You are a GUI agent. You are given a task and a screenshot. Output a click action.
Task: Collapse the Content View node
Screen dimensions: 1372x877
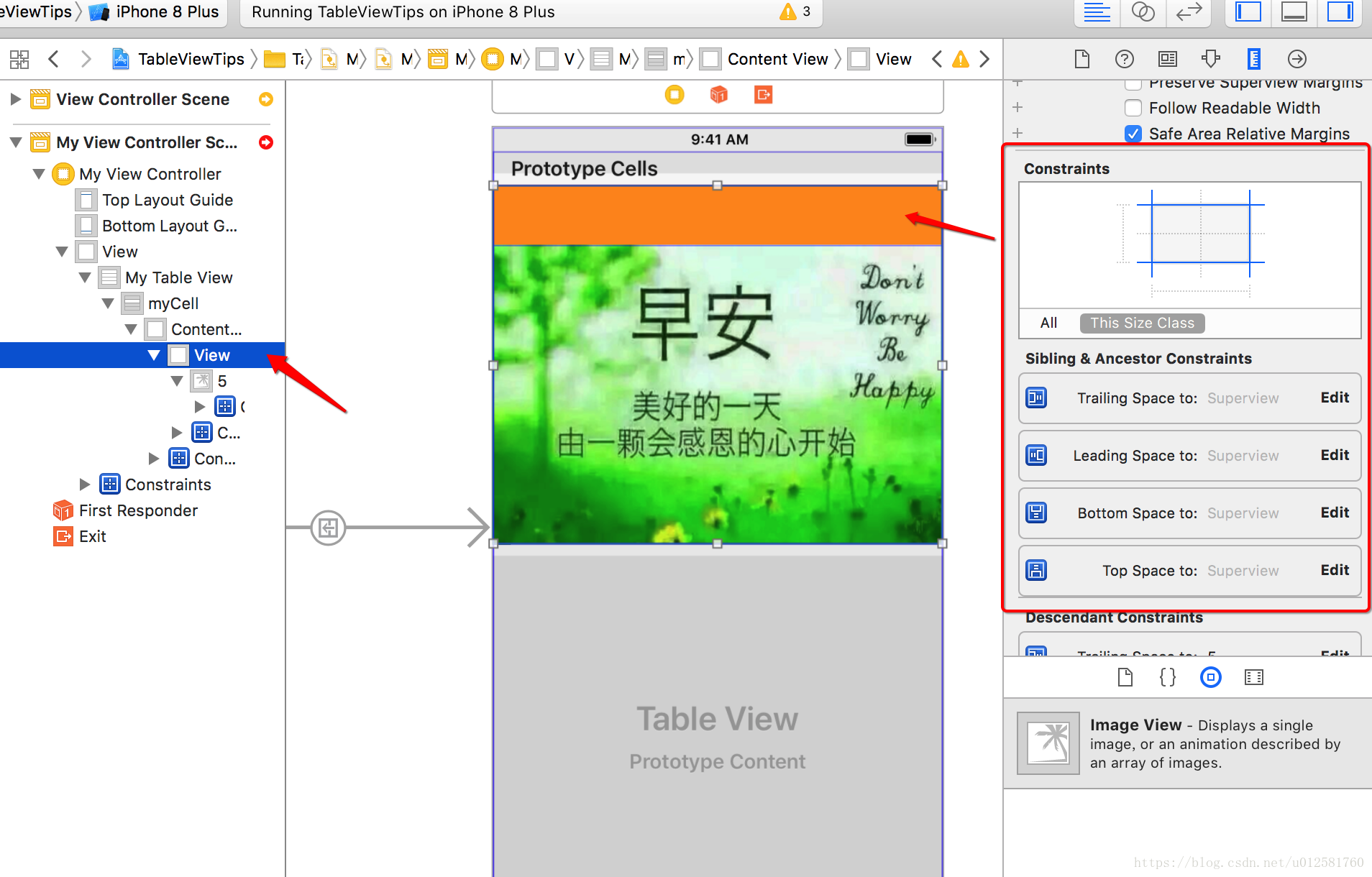pos(131,329)
